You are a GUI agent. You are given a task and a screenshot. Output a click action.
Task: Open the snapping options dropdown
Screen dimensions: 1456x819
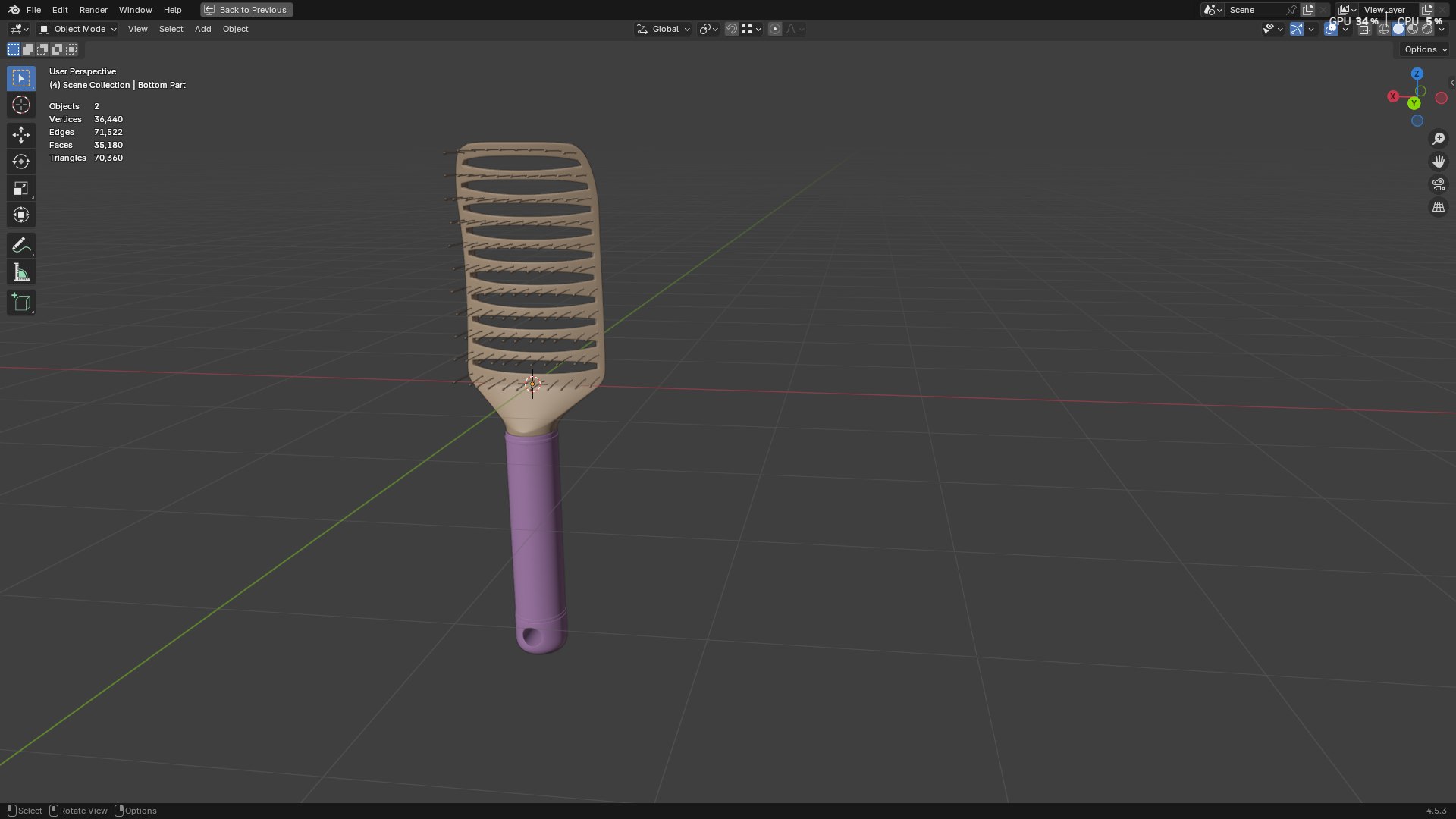click(752, 29)
